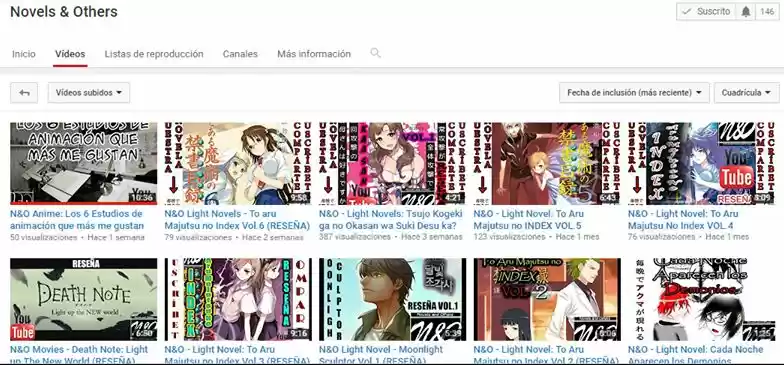Click the Index Vol.4 video thumbnail
Image resolution: width=784 pixels, height=365 pixels.
[x=702, y=164]
